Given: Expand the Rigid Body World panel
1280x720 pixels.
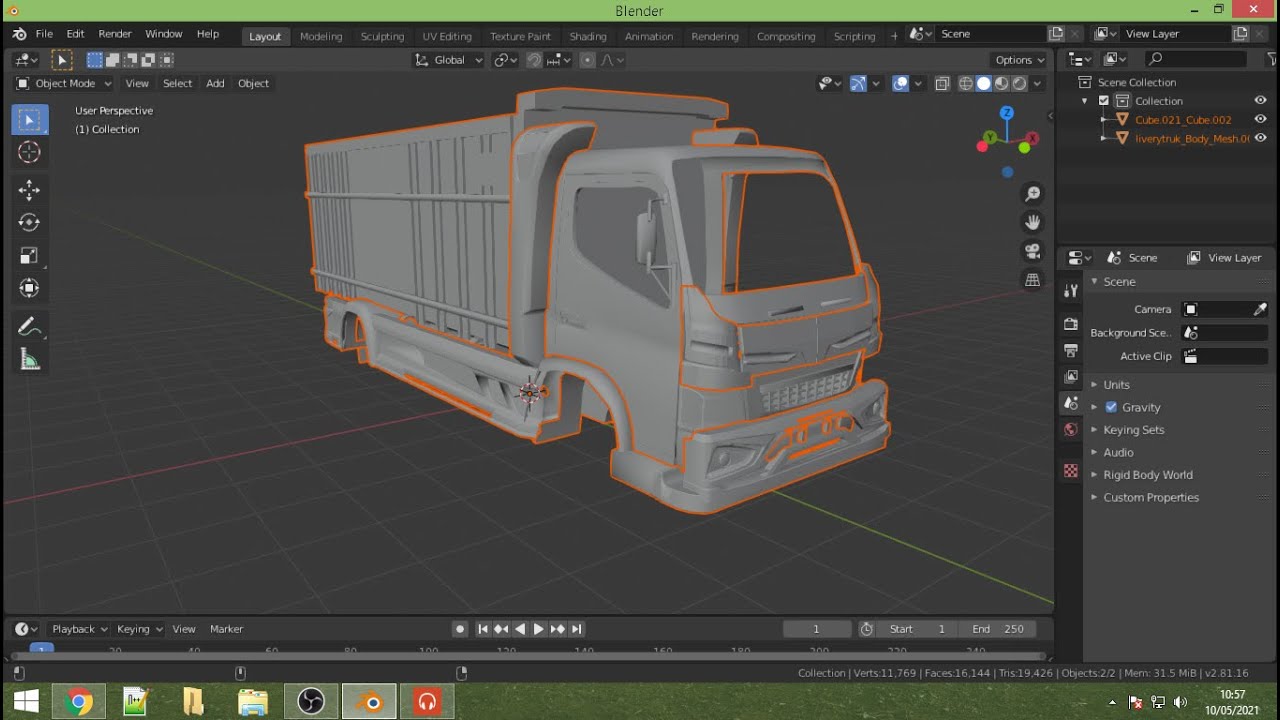Looking at the screenshot, I should click(1147, 475).
